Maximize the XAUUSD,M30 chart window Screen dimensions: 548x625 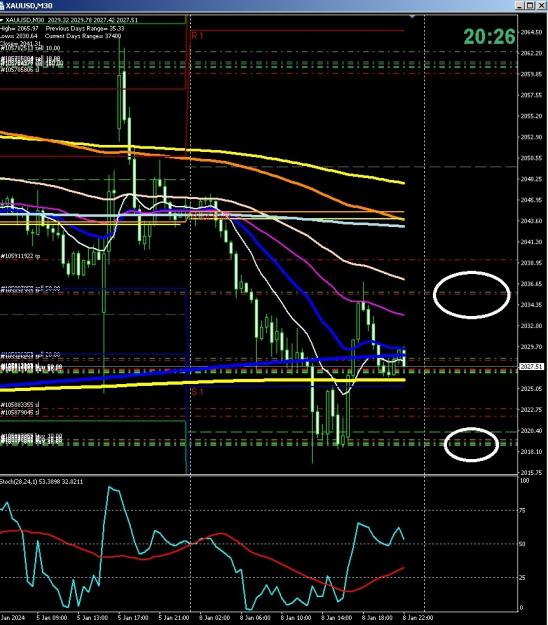[x=530, y=5]
